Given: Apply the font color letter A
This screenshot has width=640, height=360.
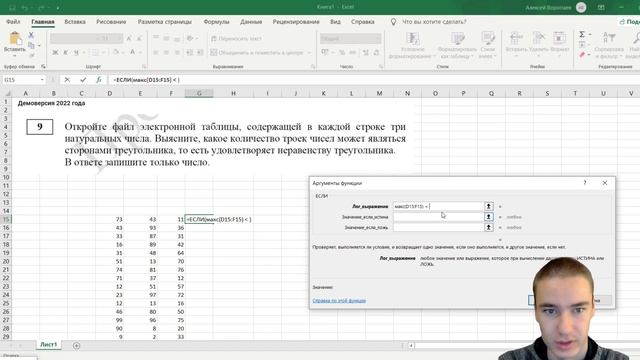Looking at the screenshot, I should [x=133, y=52].
